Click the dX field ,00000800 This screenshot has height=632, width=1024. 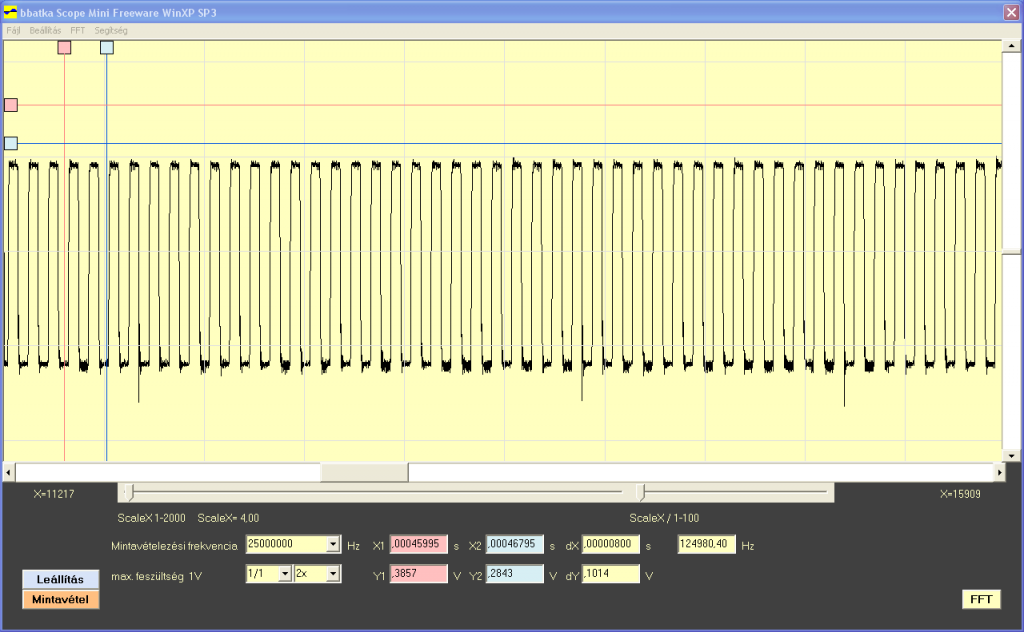[611, 544]
